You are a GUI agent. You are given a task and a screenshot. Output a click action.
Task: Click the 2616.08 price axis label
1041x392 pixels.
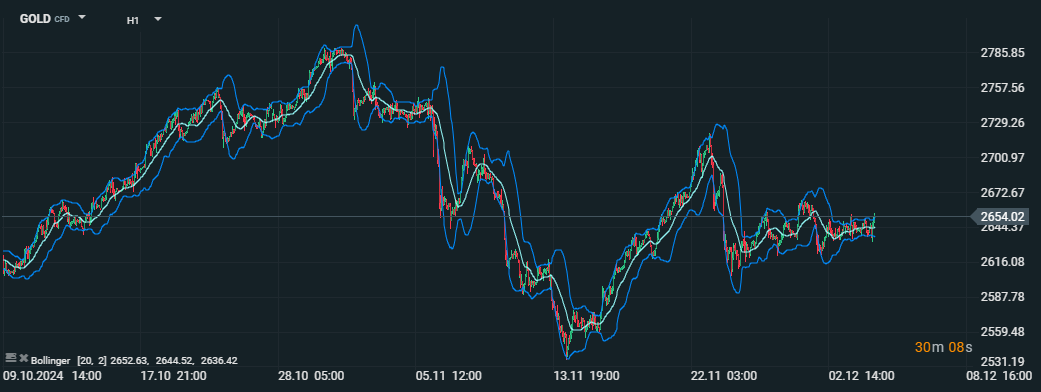(x=1002, y=262)
